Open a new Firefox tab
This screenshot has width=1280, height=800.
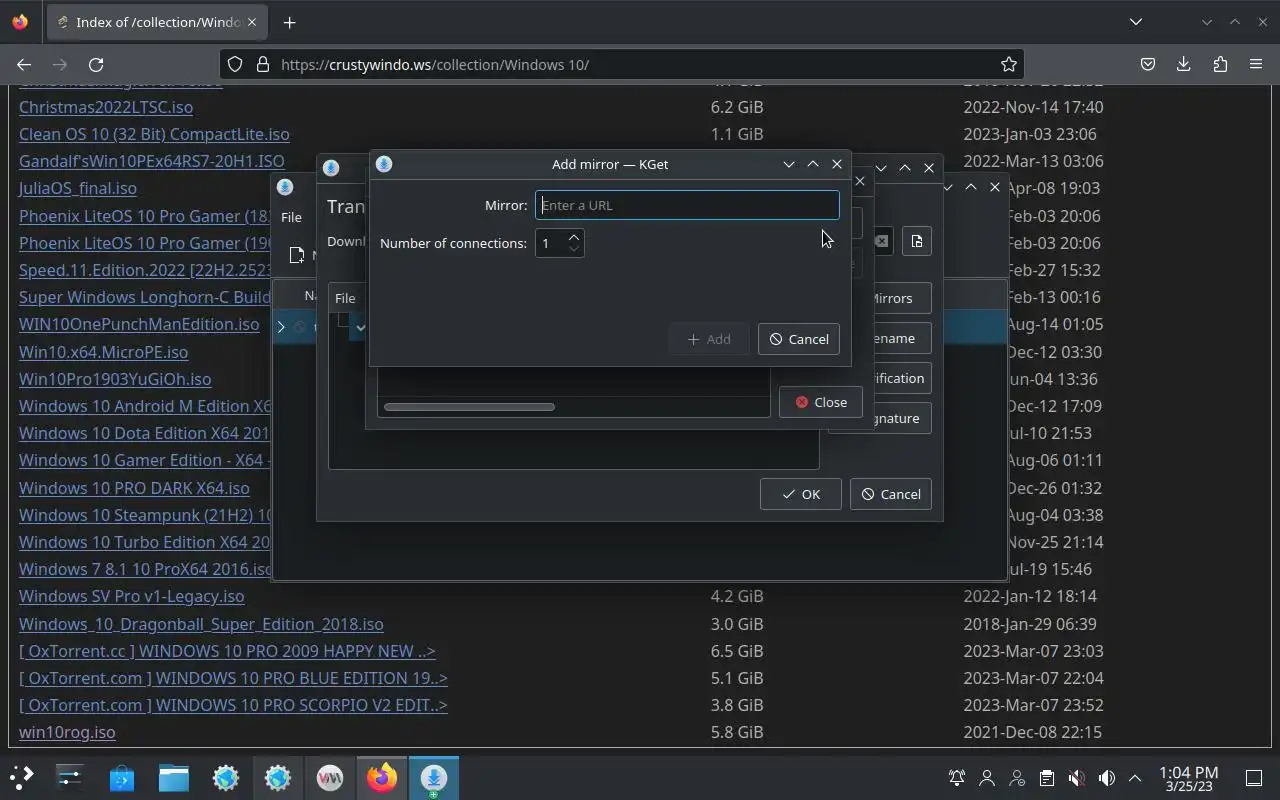click(x=289, y=22)
